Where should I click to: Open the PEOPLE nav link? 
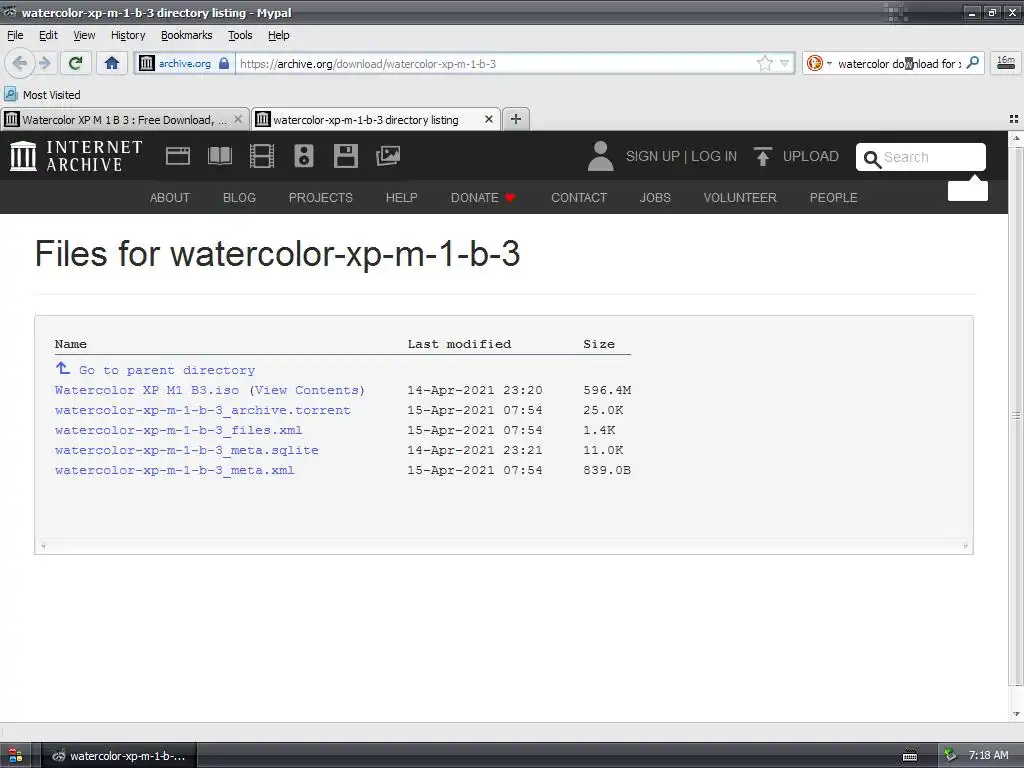click(x=833, y=198)
